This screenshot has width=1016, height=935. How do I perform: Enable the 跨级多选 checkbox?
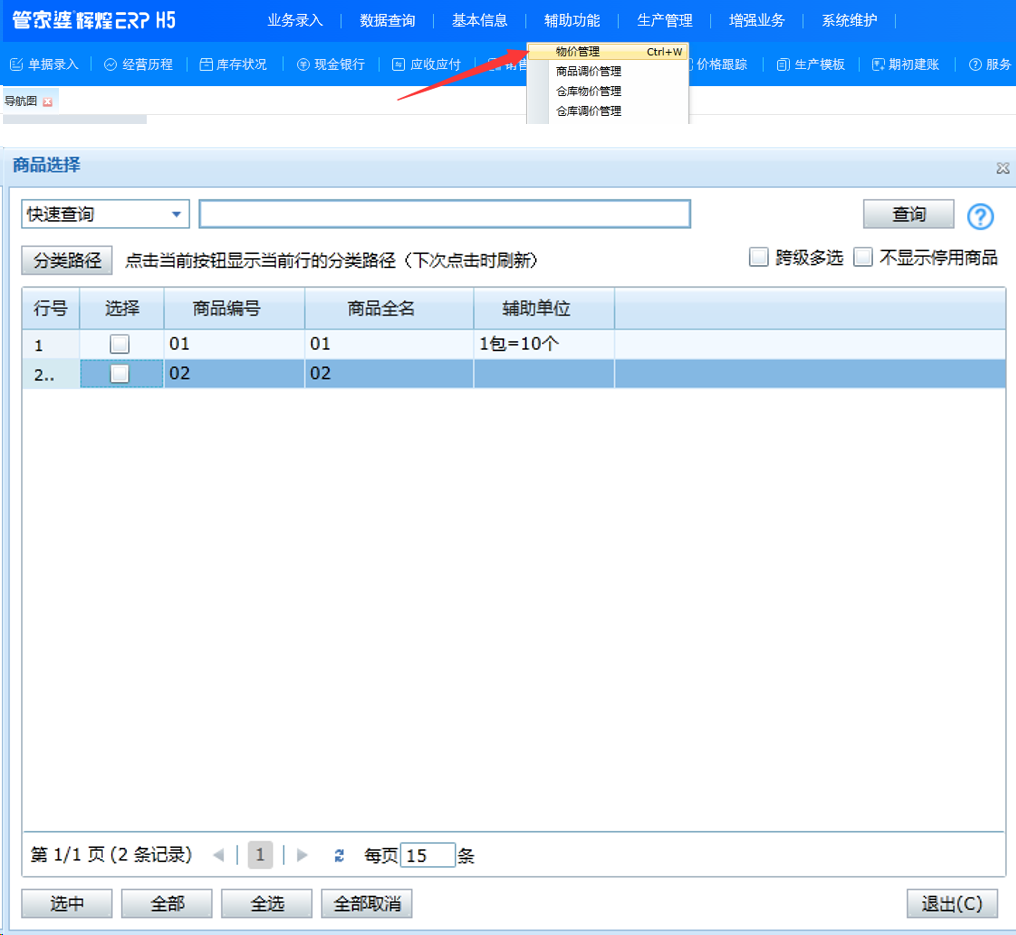[759, 257]
